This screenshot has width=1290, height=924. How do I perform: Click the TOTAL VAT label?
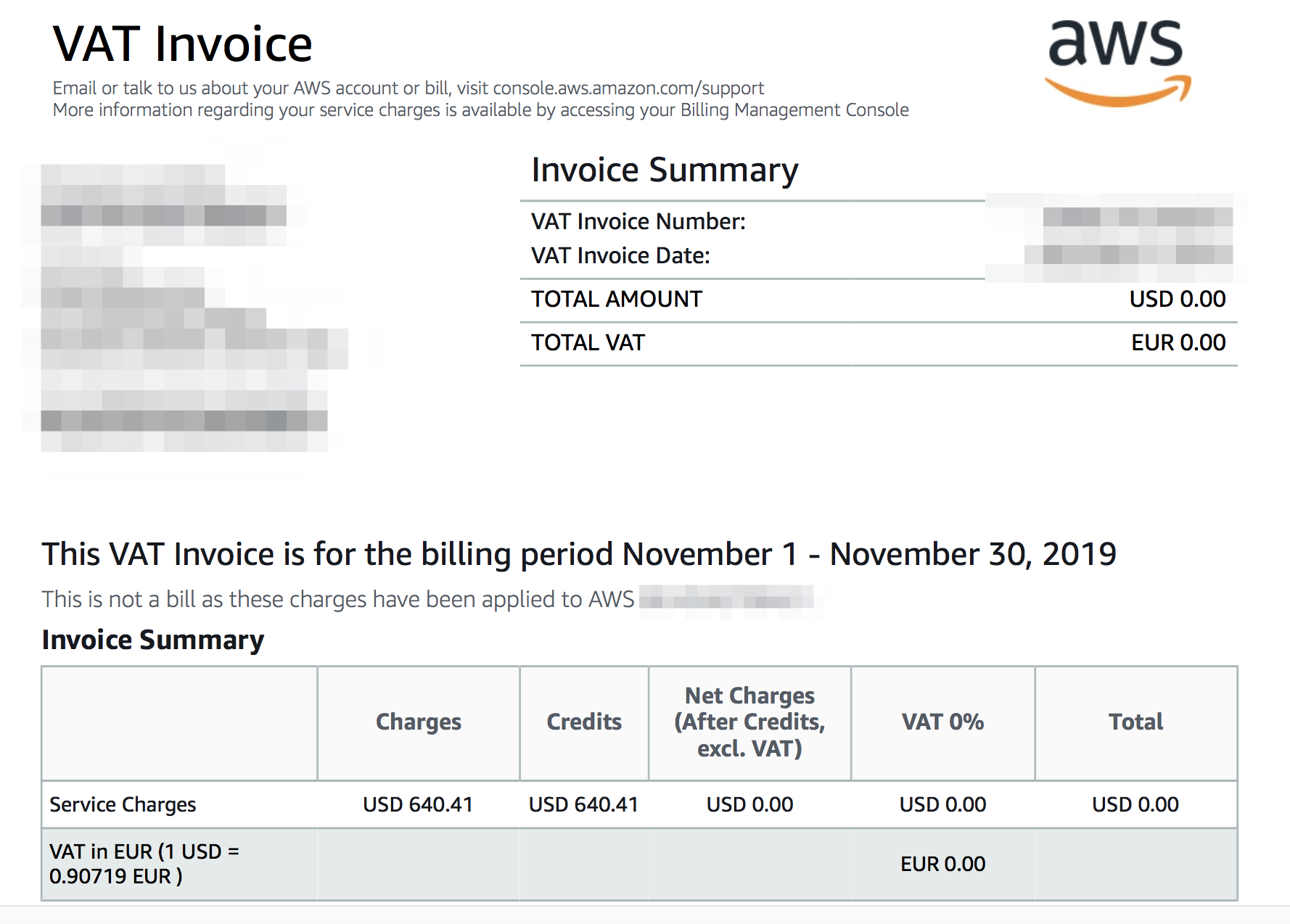(588, 342)
